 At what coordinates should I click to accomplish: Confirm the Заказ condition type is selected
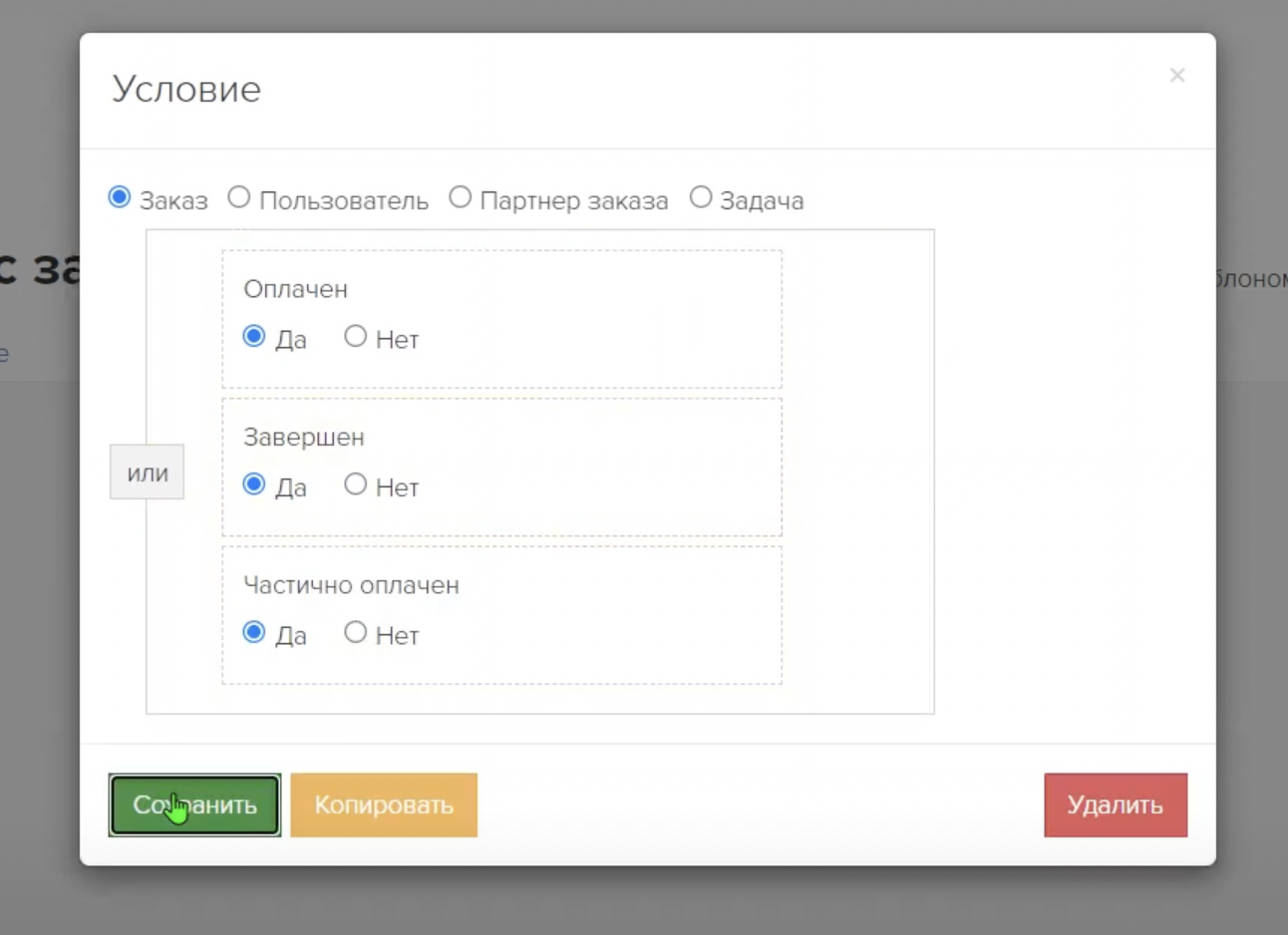click(119, 197)
